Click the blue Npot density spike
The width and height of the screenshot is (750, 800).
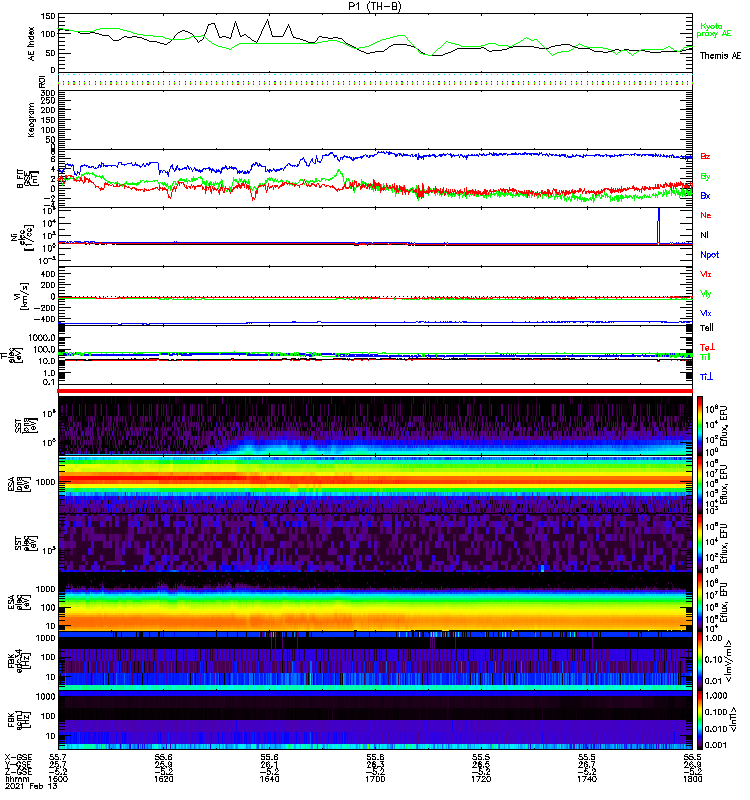[659, 226]
